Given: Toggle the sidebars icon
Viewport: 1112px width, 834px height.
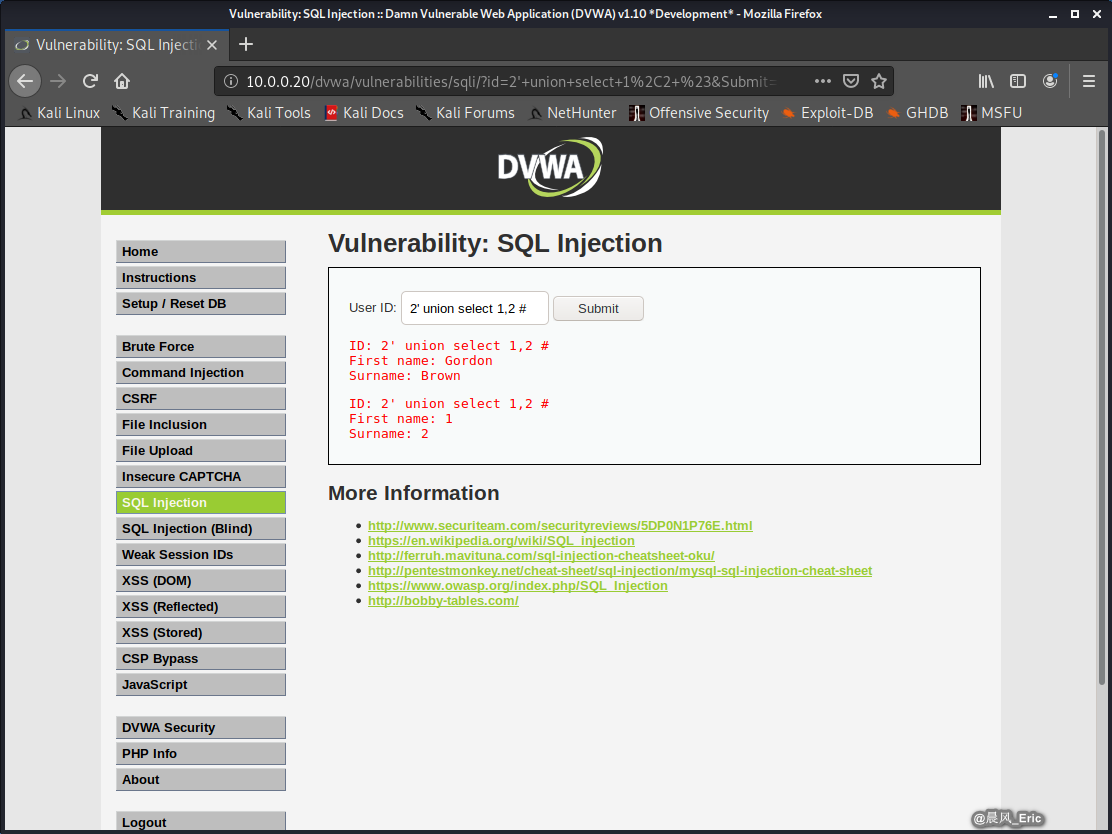Looking at the screenshot, I should (1018, 82).
